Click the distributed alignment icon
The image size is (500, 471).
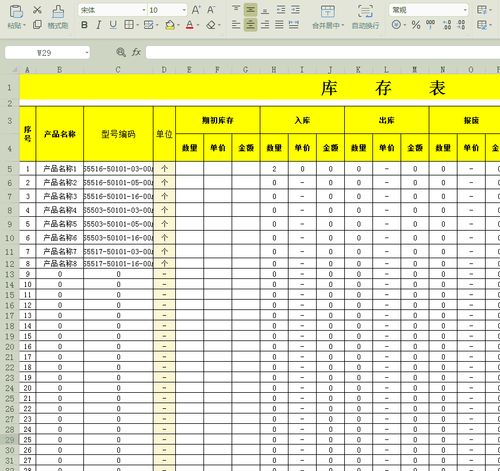point(294,25)
